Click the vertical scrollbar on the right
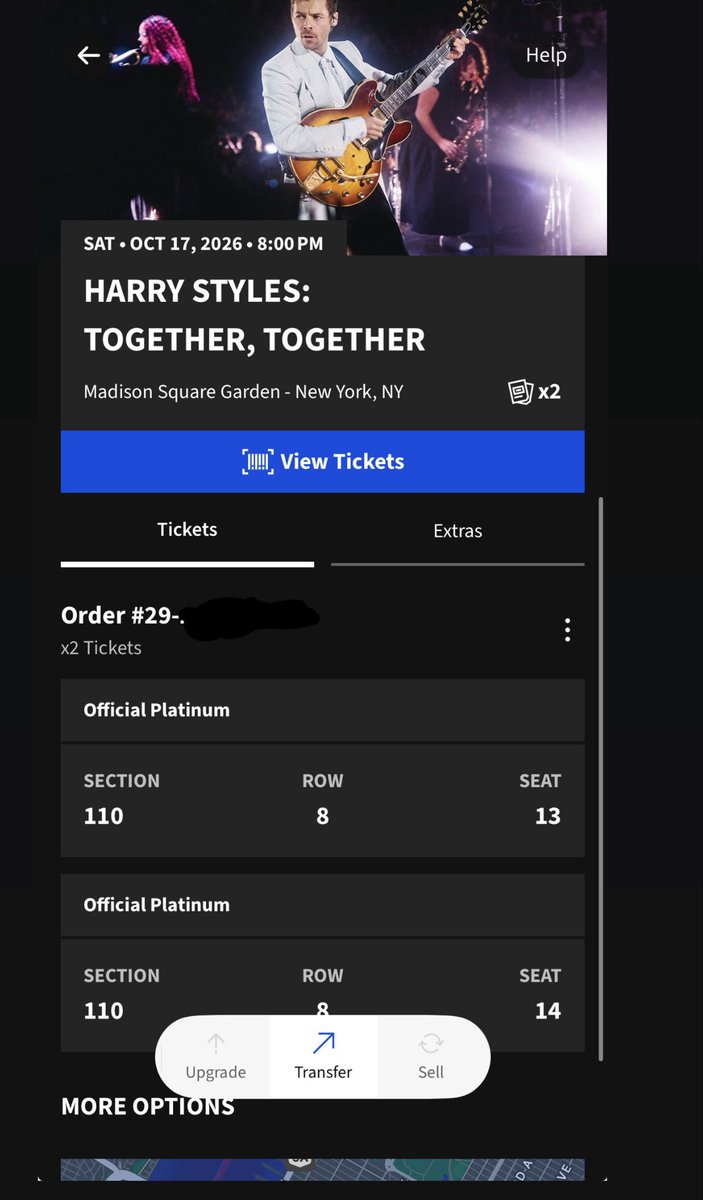This screenshot has width=703, height=1200. point(600,778)
